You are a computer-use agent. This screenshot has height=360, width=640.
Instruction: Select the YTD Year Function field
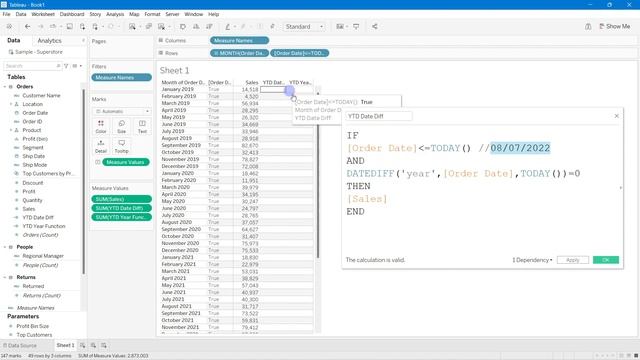44,226
